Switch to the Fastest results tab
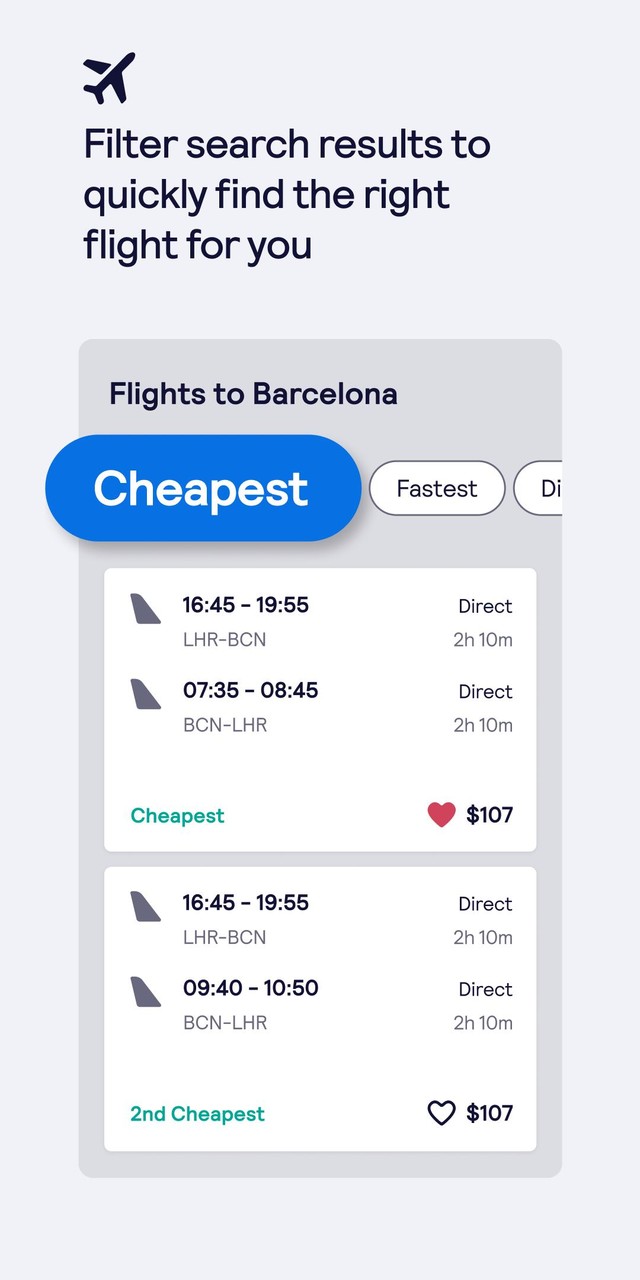The image size is (640, 1280). coord(436,488)
